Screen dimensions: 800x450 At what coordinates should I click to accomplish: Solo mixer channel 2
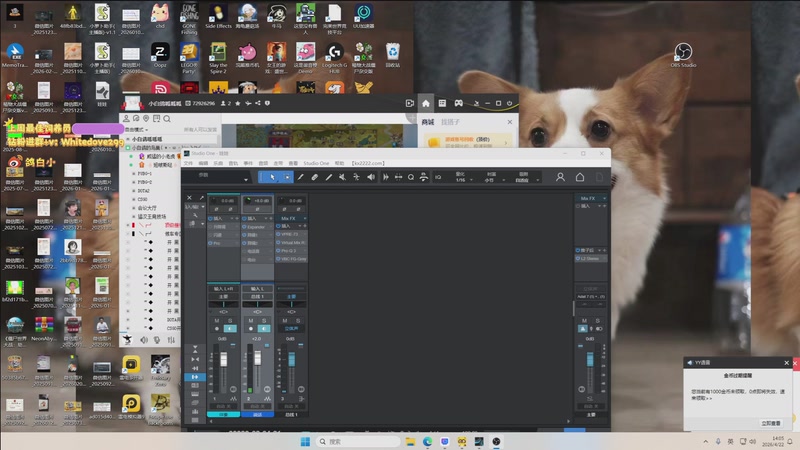click(x=263, y=320)
